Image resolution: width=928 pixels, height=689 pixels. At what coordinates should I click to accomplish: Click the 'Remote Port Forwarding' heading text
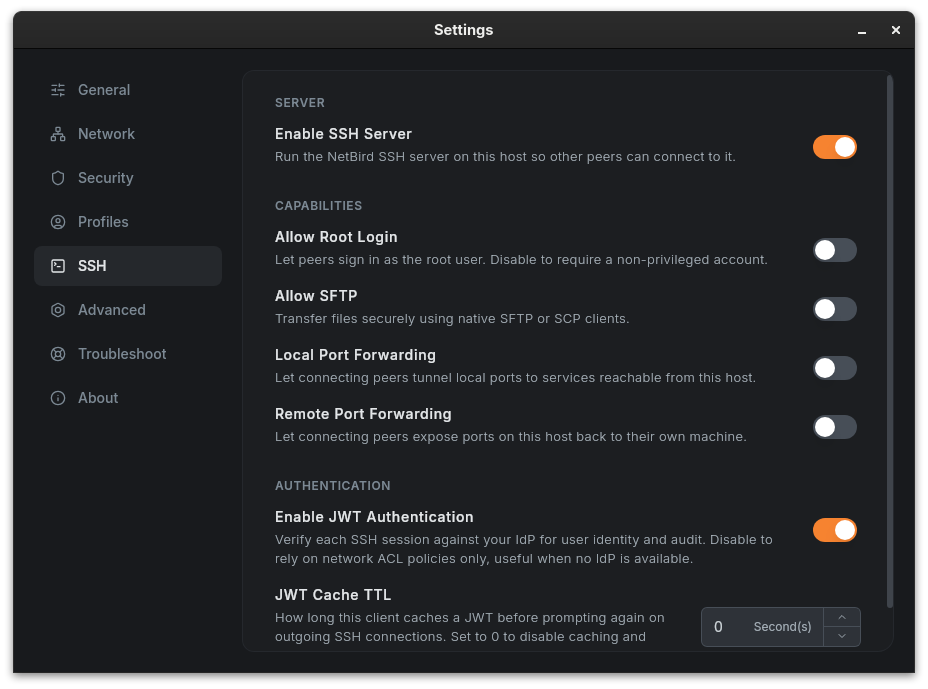coord(363,414)
